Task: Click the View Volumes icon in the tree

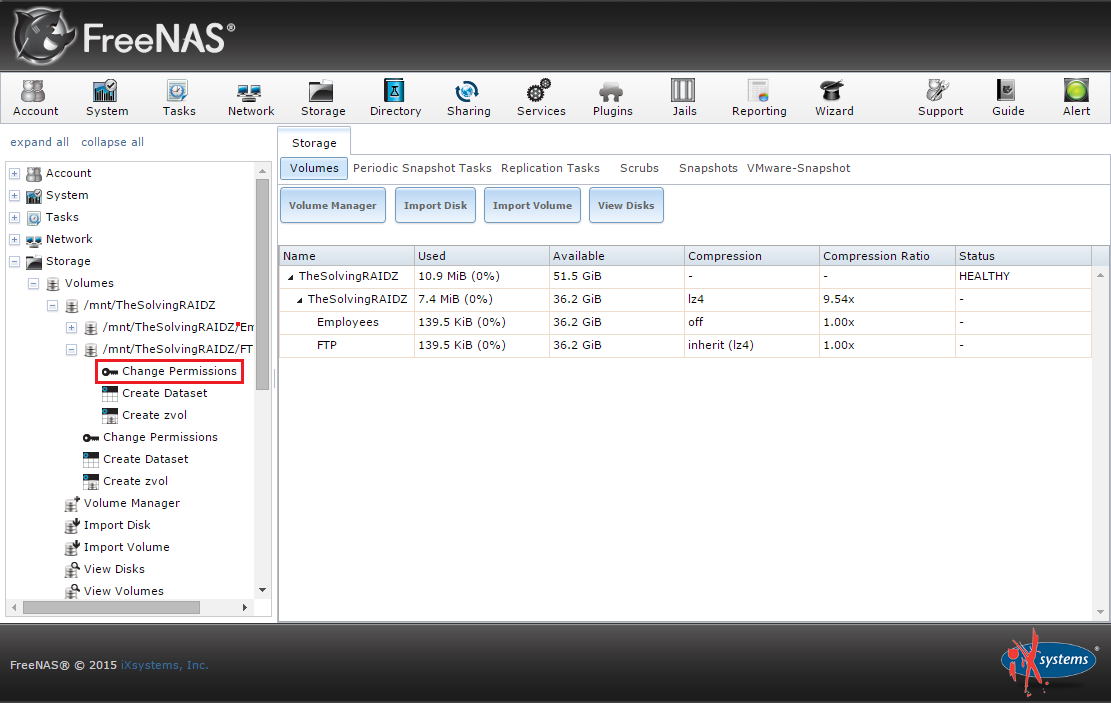Action: 72,591
